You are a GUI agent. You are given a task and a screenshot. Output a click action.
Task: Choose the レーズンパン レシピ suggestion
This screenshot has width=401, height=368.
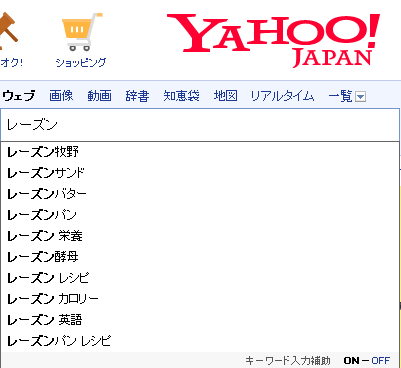click(200, 341)
